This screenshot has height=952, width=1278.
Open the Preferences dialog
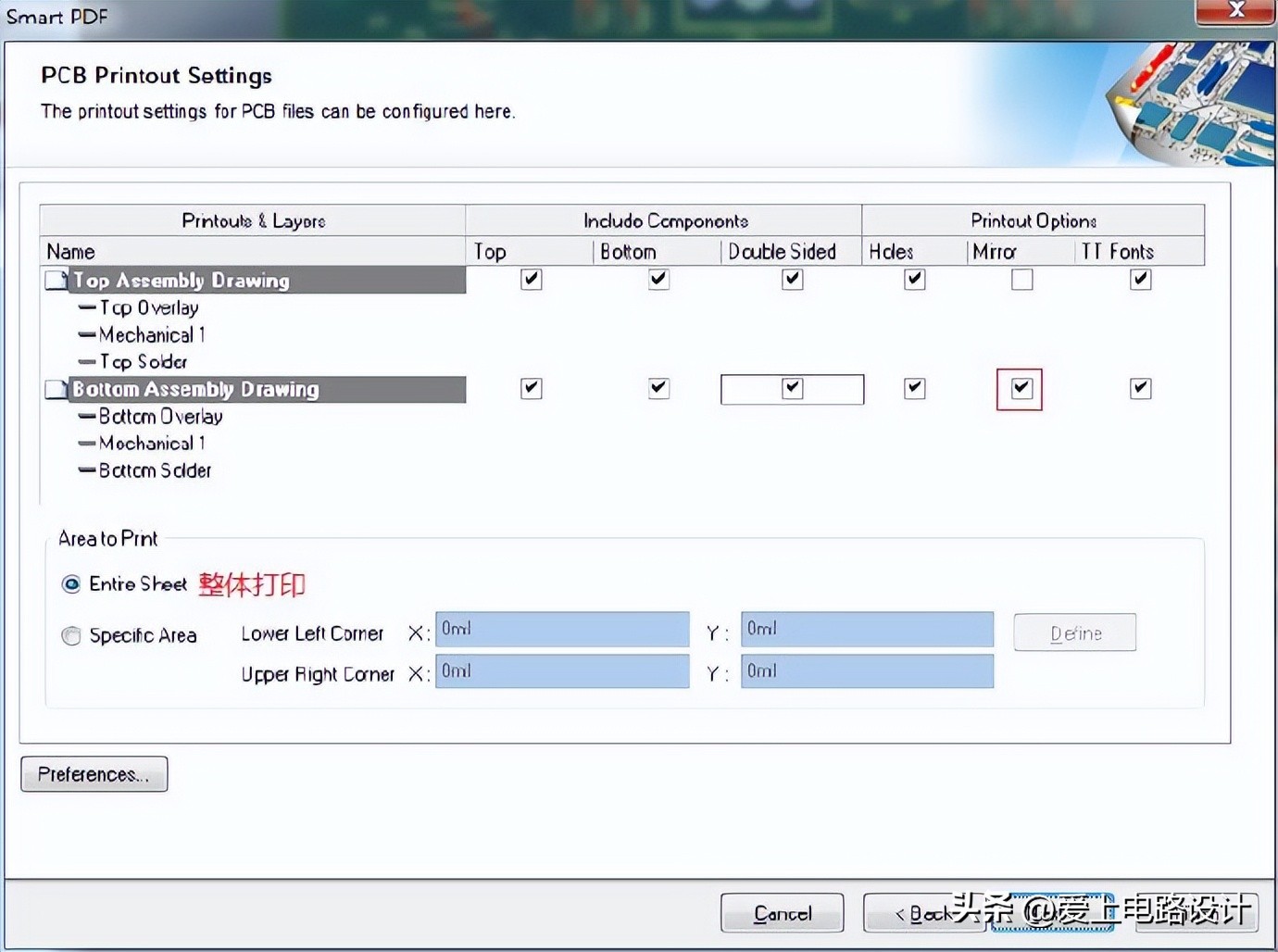[x=94, y=774]
